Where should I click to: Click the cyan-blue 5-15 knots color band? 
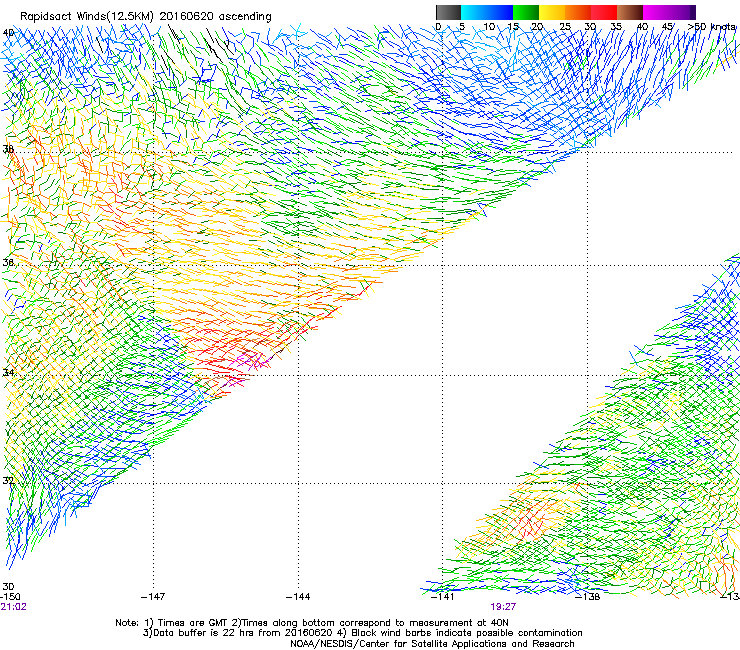coord(487,12)
